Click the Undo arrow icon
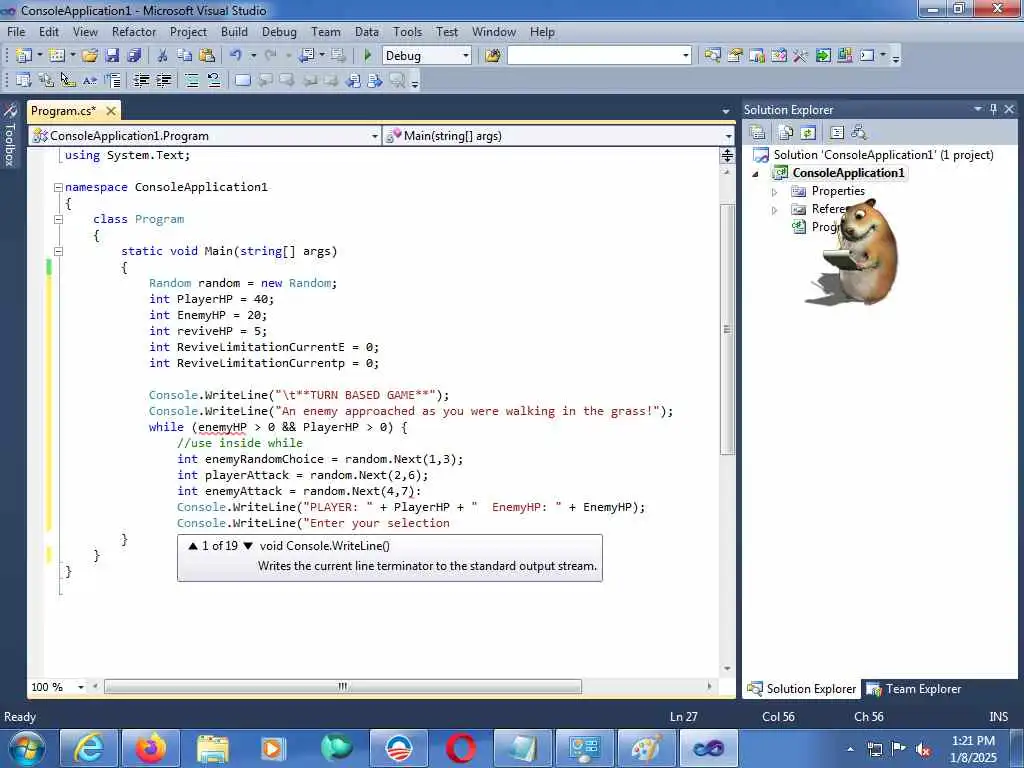The image size is (1024, 768). [x=236, y=56]
